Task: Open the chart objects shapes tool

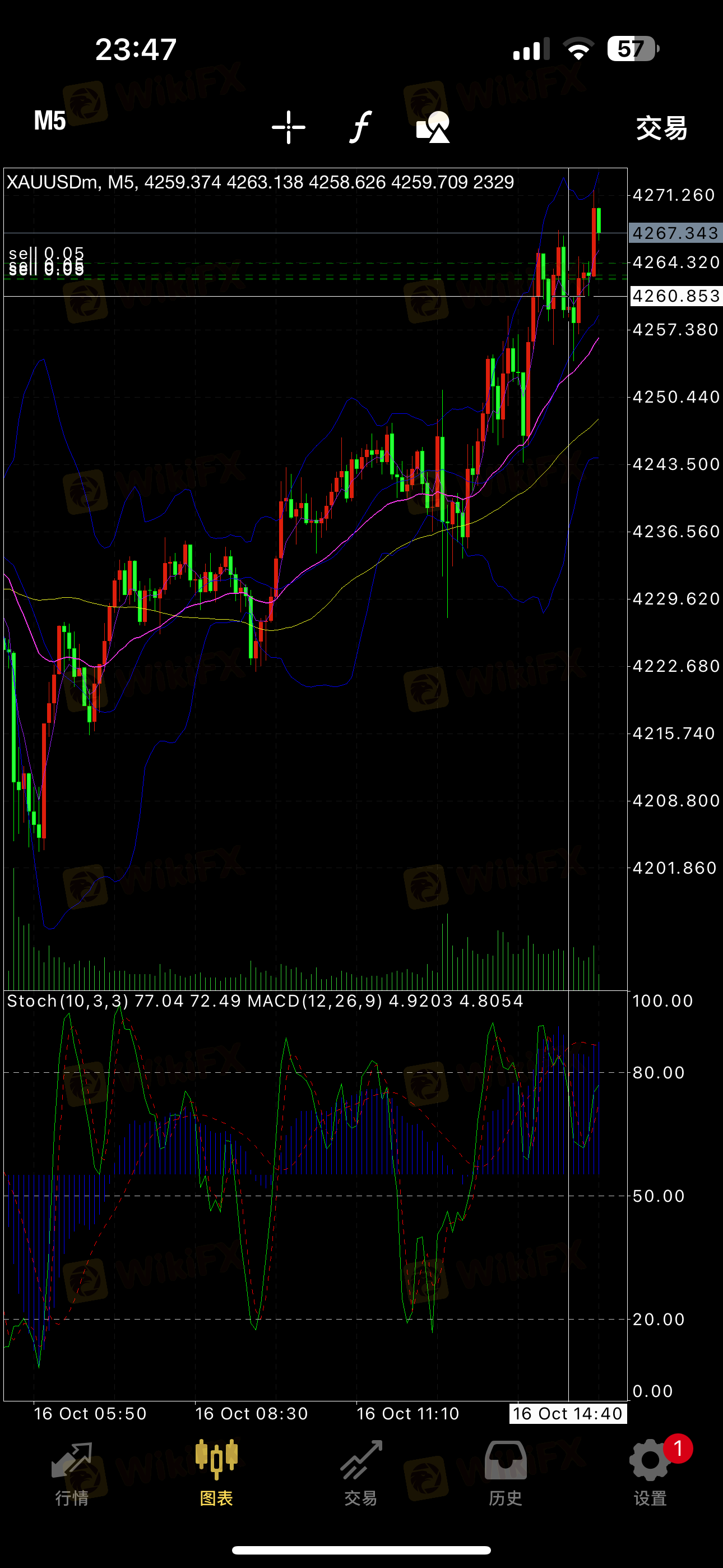Action: coord(433,127)
